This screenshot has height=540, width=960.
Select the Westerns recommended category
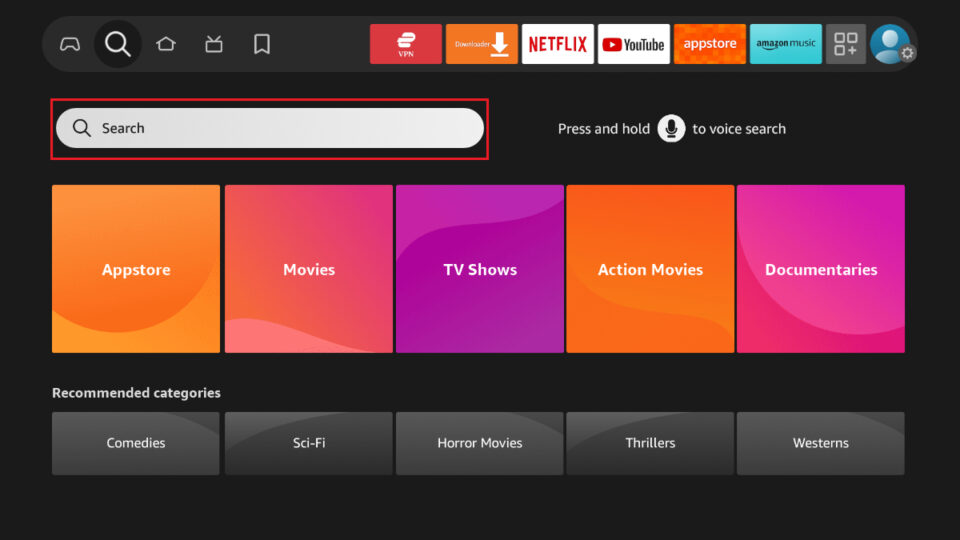click(x=821, y=443)
